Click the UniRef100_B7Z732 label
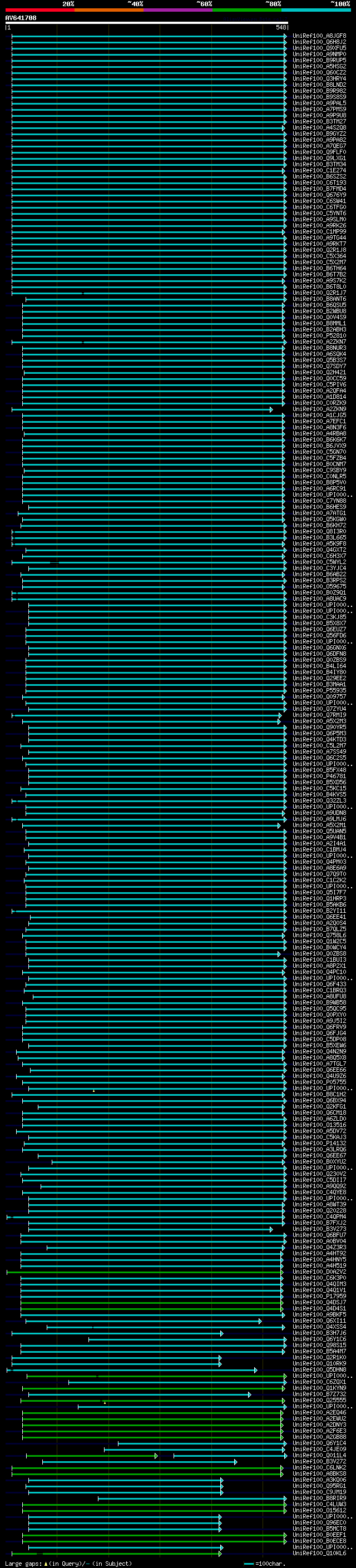 coord(319,1394)
